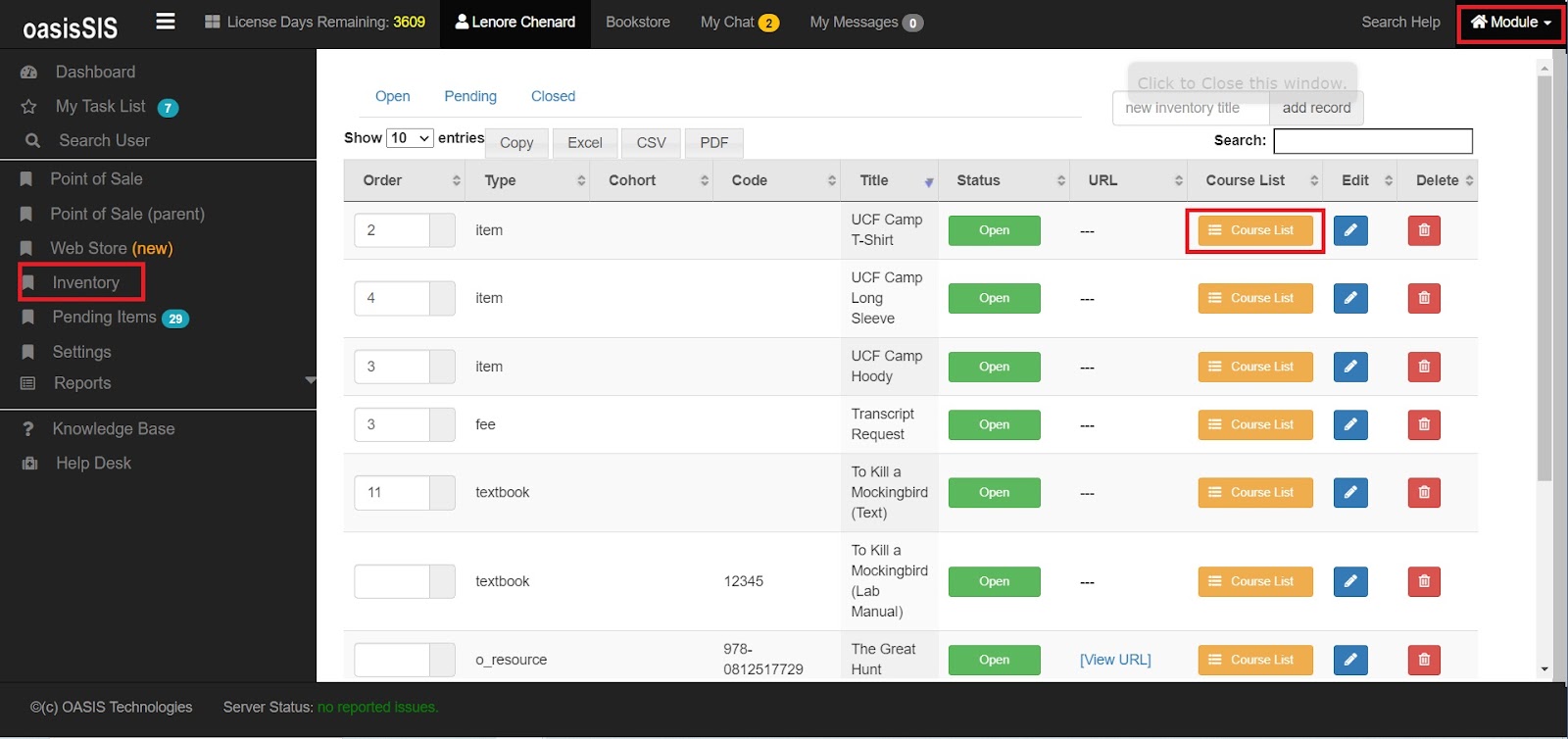Click the Copy export button

pyautogui.click(x=516, y=143)
